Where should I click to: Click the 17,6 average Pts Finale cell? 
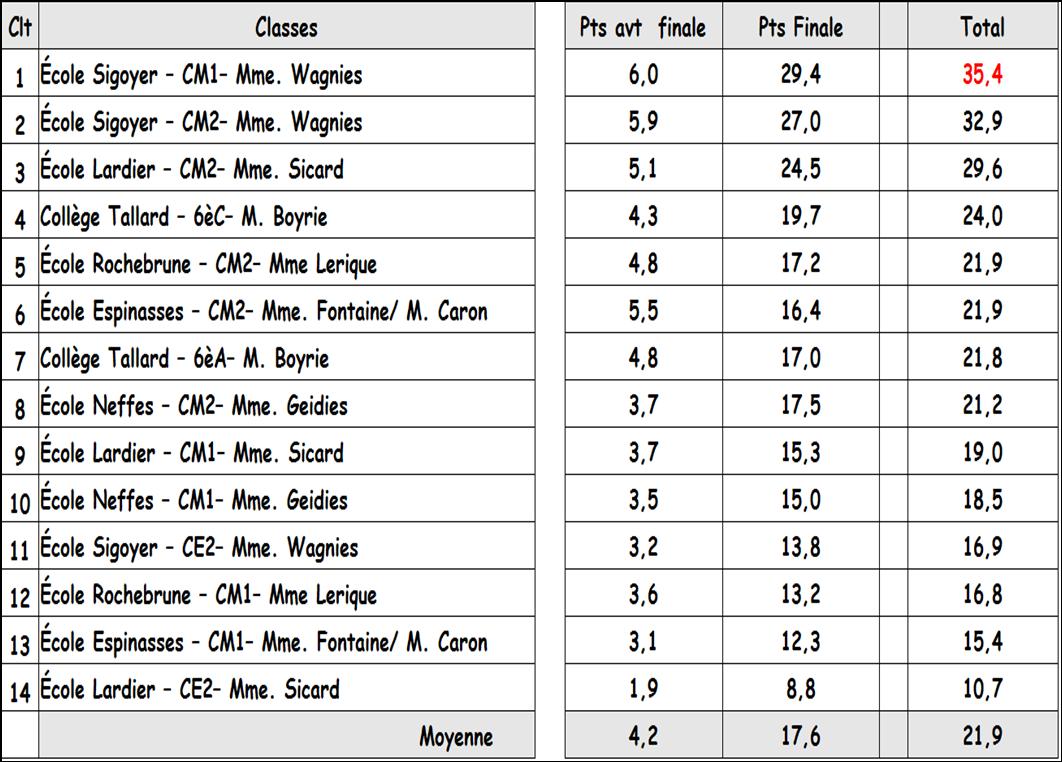pyautogui.click(x=801, y=735)
